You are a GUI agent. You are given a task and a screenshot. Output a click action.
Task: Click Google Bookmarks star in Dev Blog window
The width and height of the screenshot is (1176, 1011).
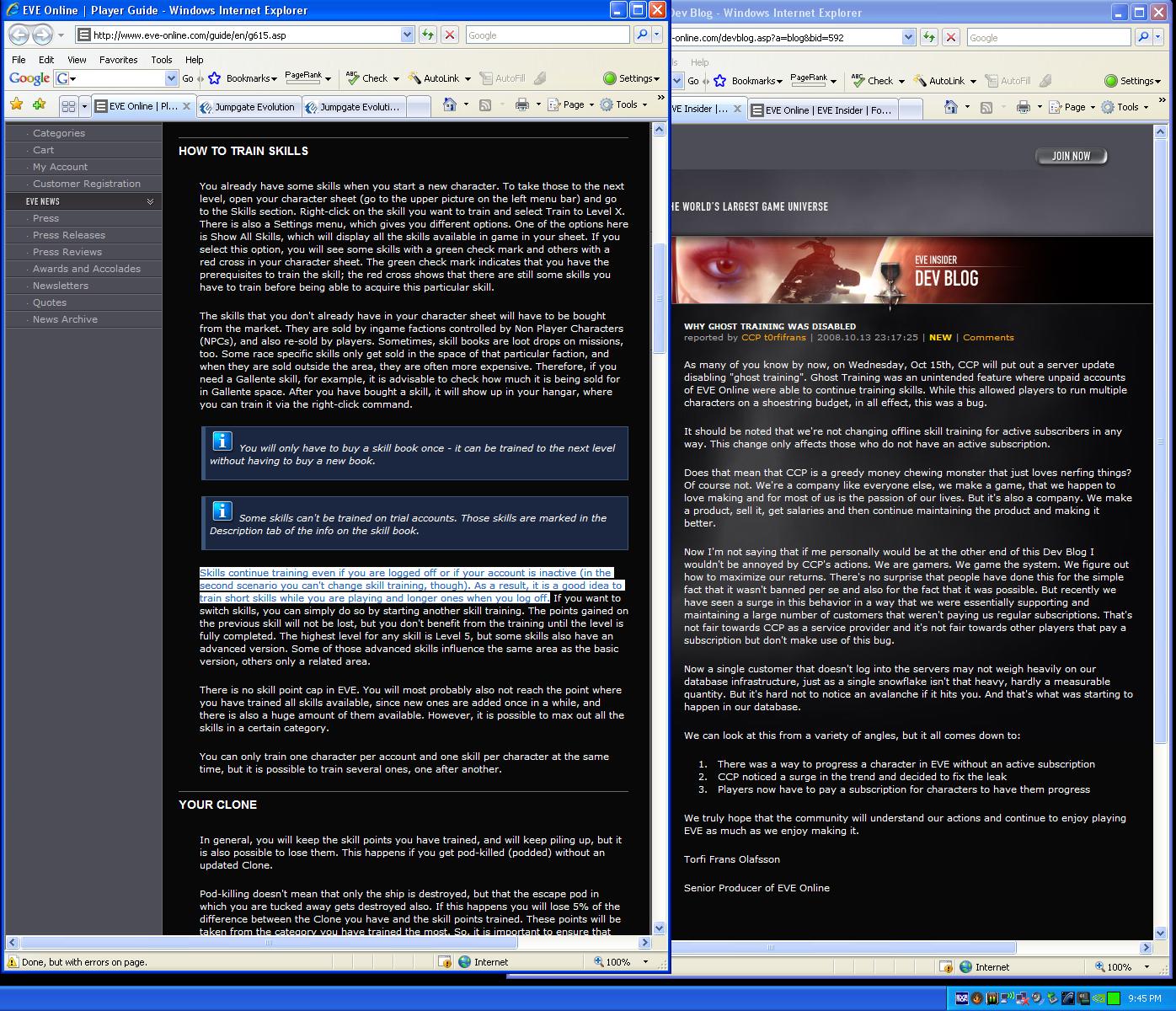(x=719, y=81)
